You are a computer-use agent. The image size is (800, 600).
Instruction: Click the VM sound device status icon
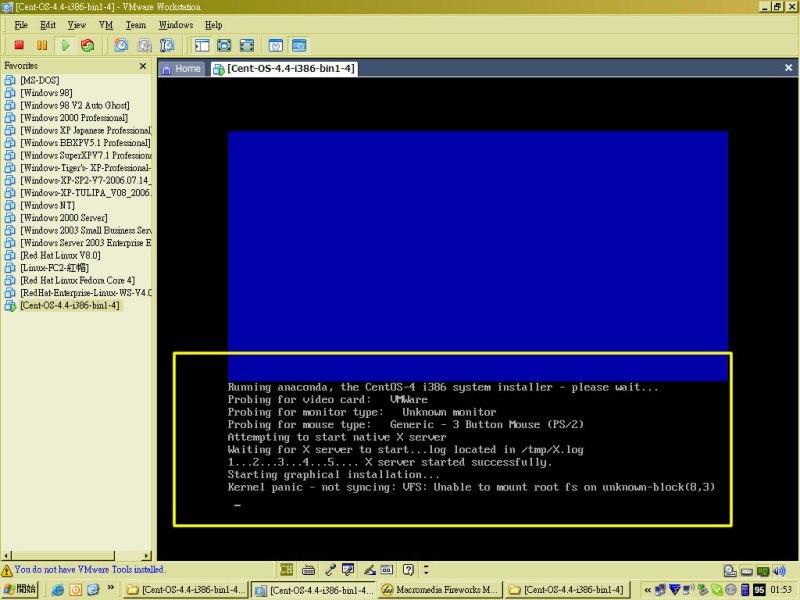click(779, 571)
